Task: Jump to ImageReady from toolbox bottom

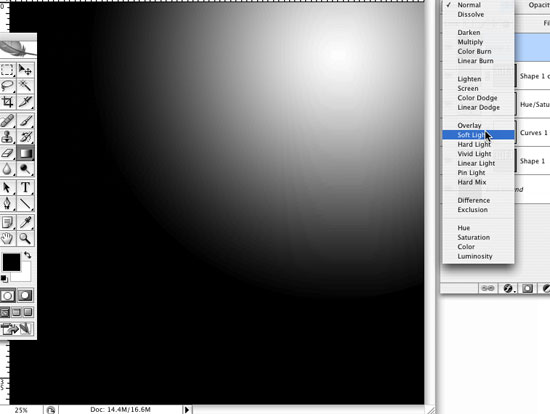Action: (17, 329)
